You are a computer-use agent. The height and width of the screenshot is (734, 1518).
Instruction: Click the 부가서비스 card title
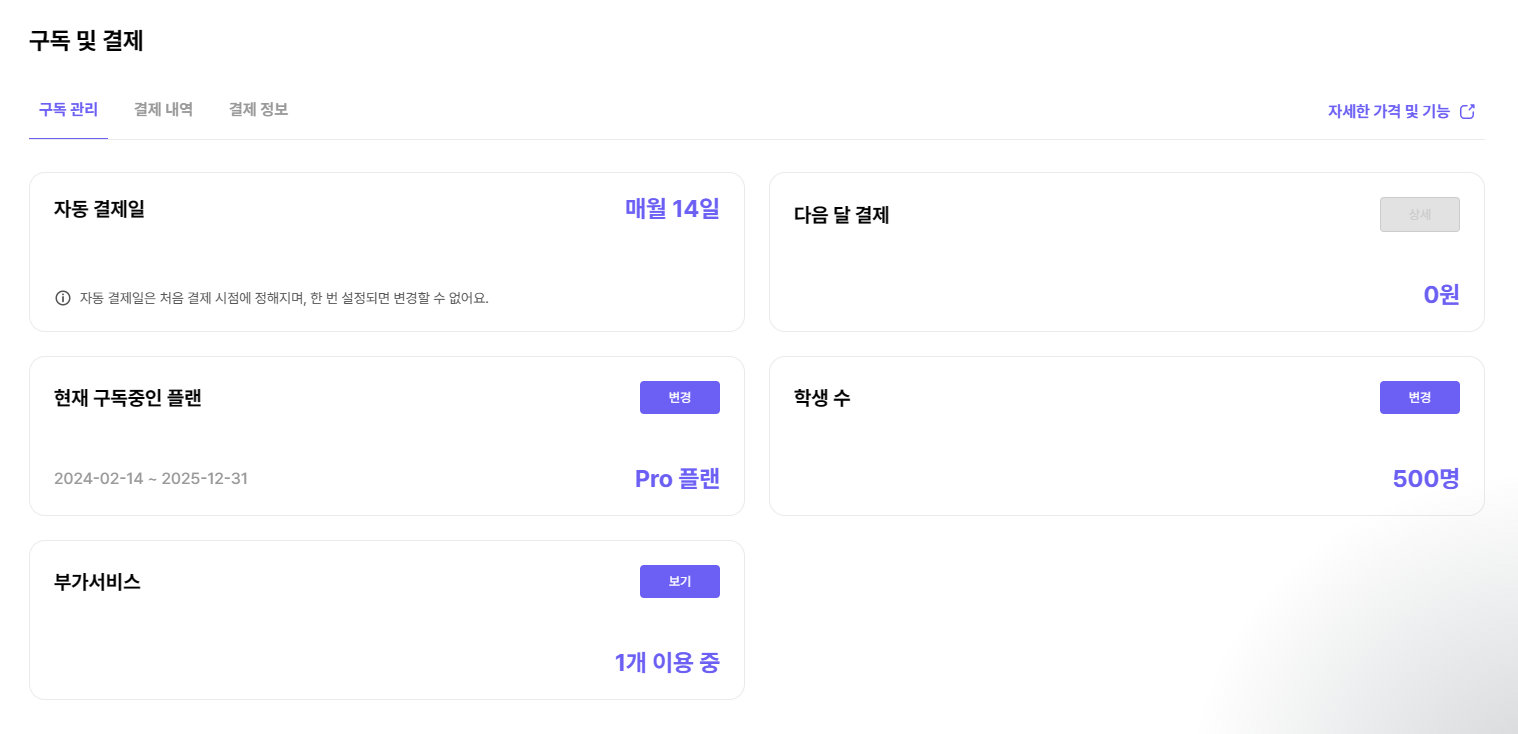pos(97,582)
